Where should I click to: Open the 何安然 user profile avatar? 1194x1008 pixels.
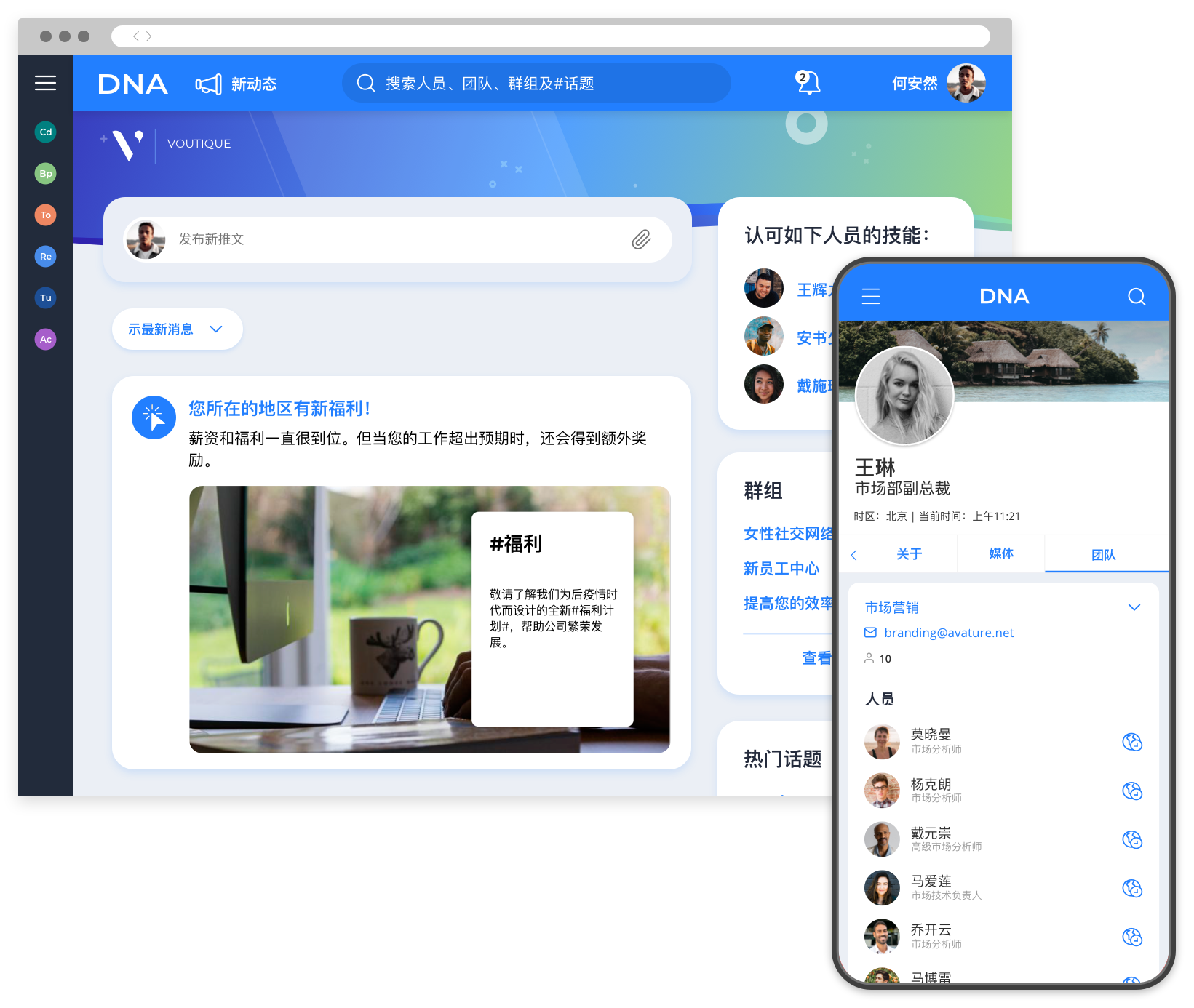(966, 83)
